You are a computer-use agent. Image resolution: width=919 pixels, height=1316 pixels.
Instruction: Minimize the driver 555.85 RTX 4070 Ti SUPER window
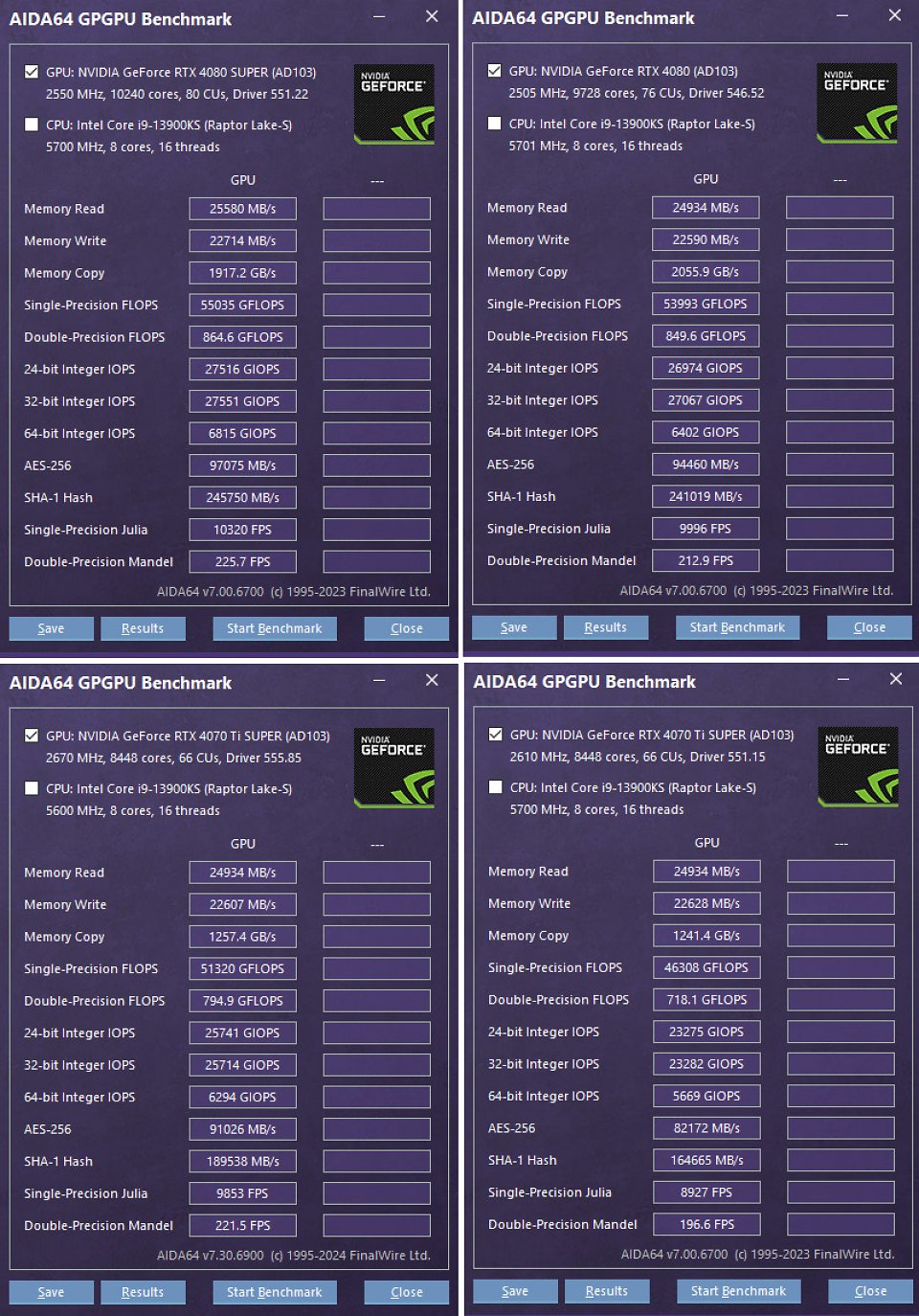379,681
